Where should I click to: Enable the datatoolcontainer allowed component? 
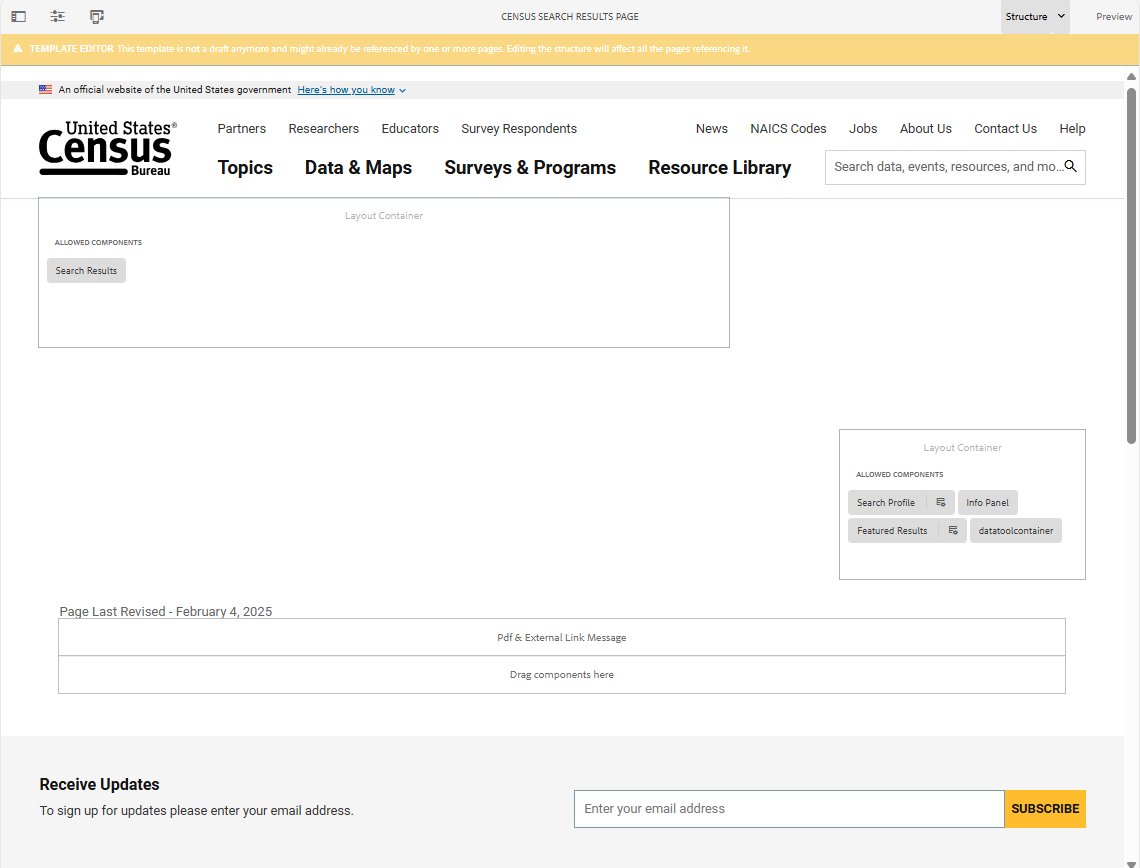[x=1015, y=530]
